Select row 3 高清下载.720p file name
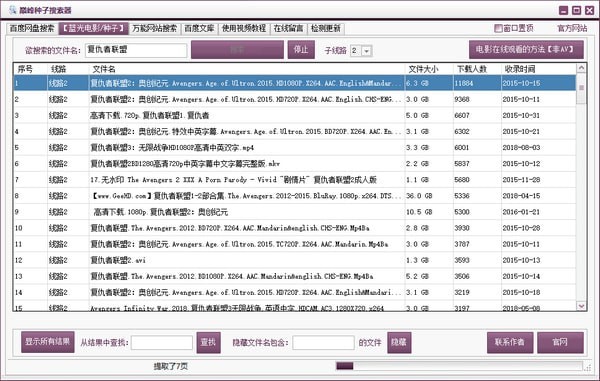 click(x=150, y=116)
